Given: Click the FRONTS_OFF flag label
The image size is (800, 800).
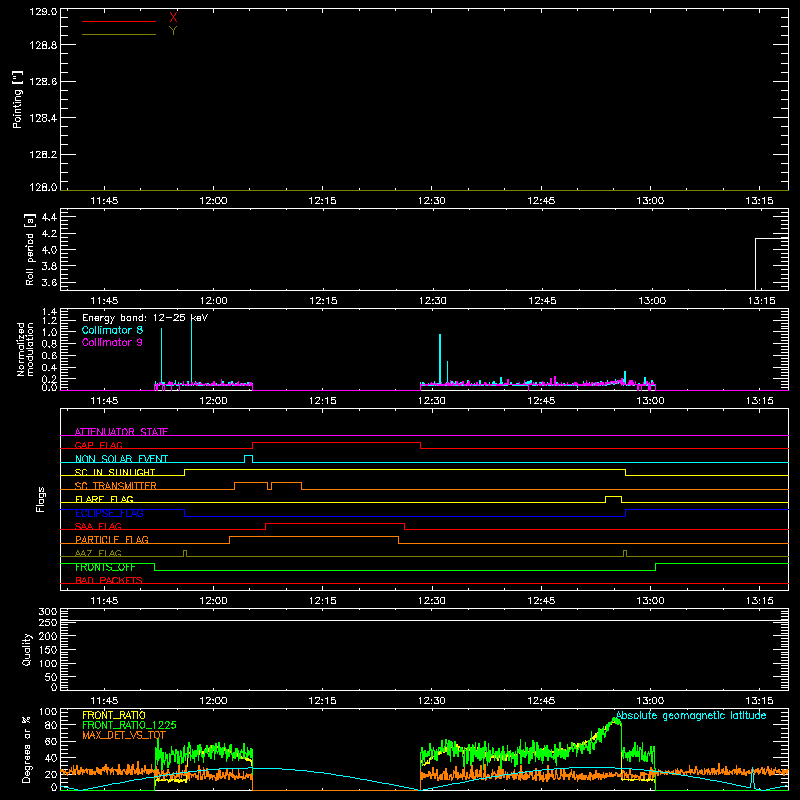Looking at the screenshot, I should point(105,567).
